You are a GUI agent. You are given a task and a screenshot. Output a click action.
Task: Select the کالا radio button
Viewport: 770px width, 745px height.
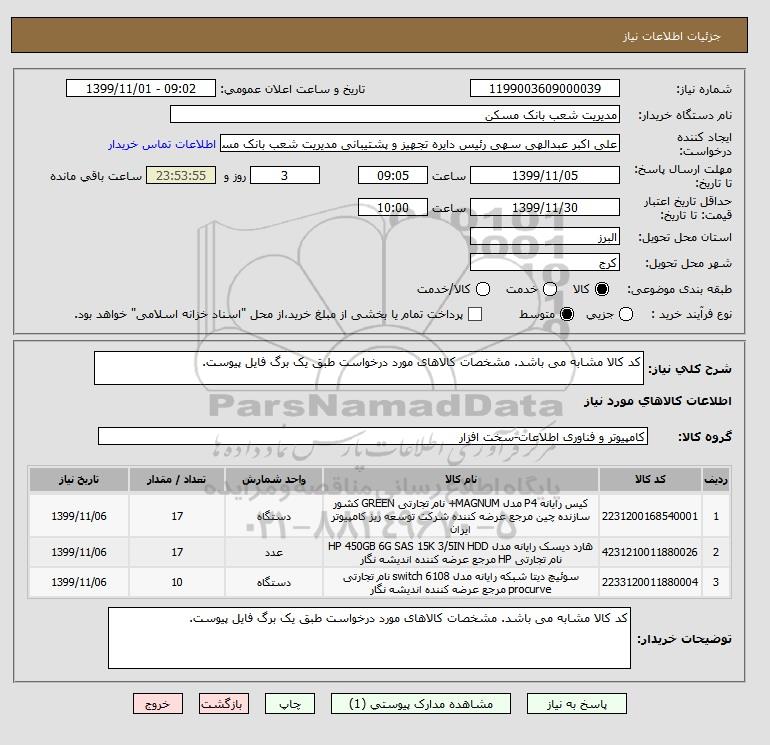(601, 289)
